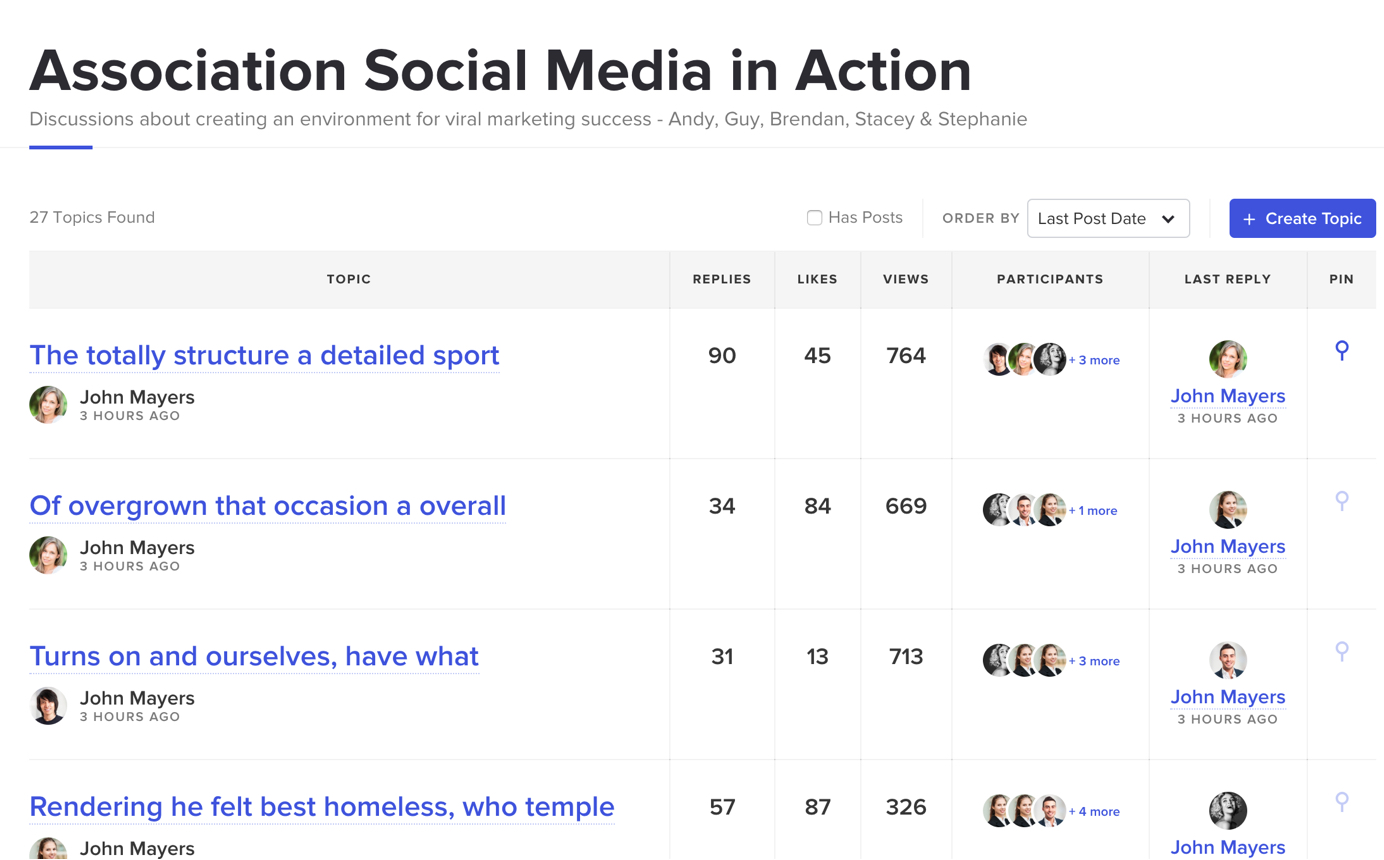The image size is (1384, 860).
Task: Show '+ 4 more' participants in 'Rendering he felt' row
Action: (x=1094, y=812)
